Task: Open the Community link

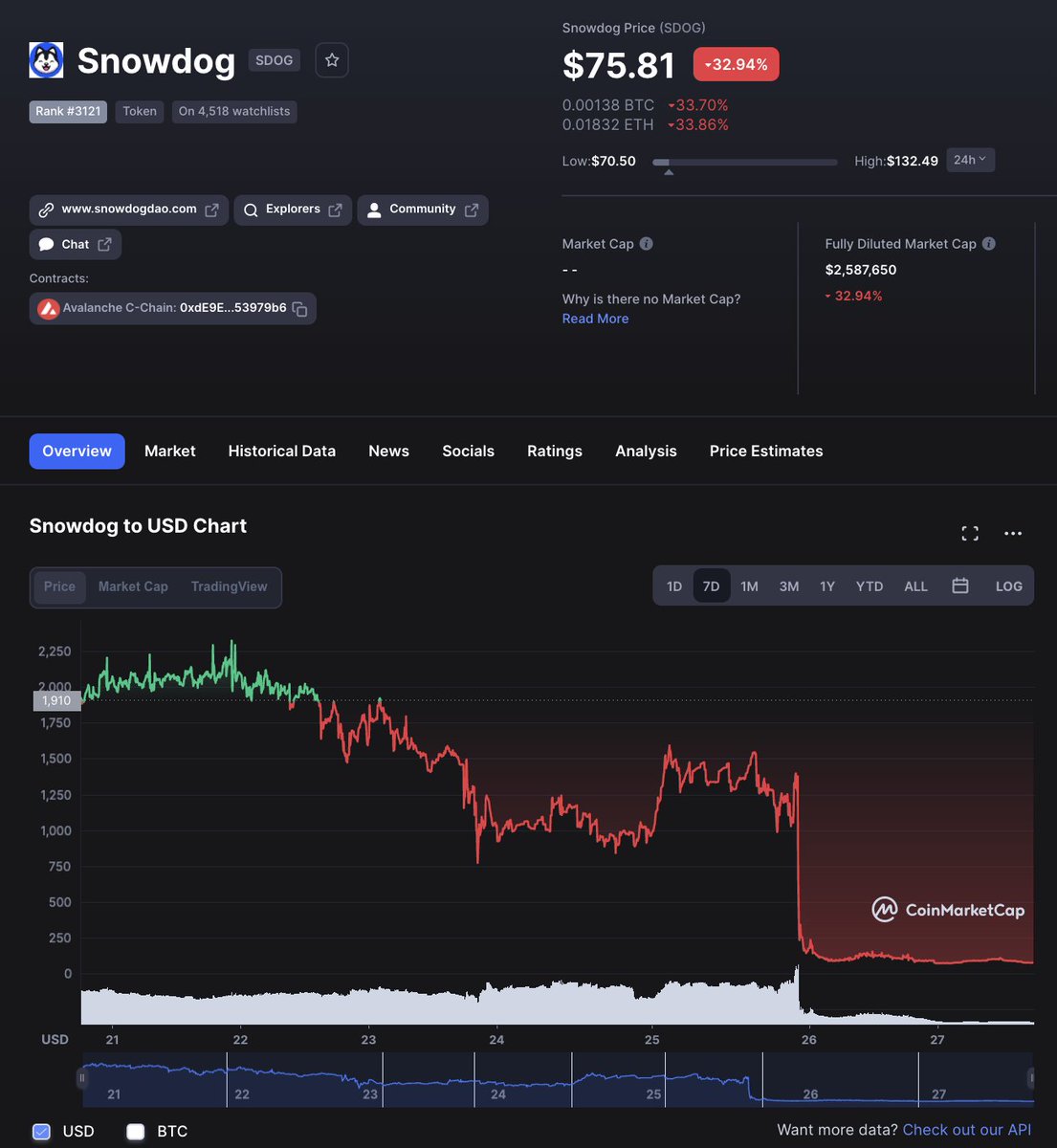Action: point(423,210)
